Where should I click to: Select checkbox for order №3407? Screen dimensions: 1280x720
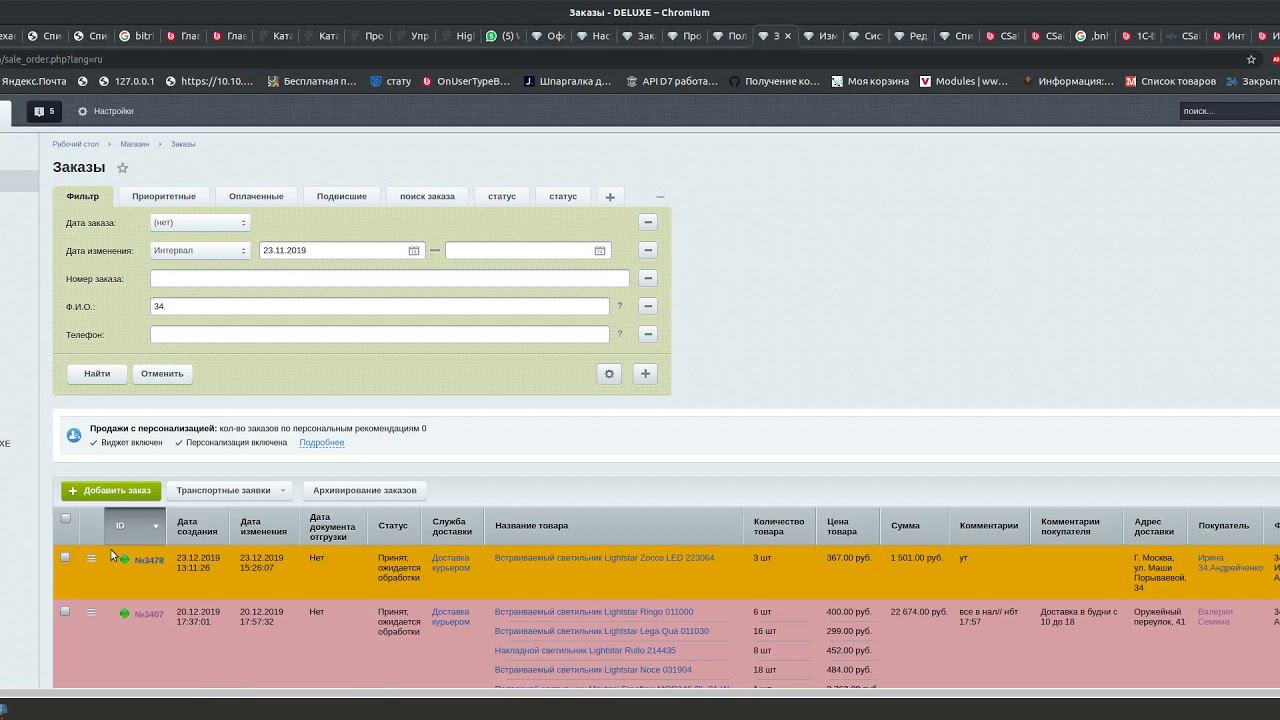[66, 612]
